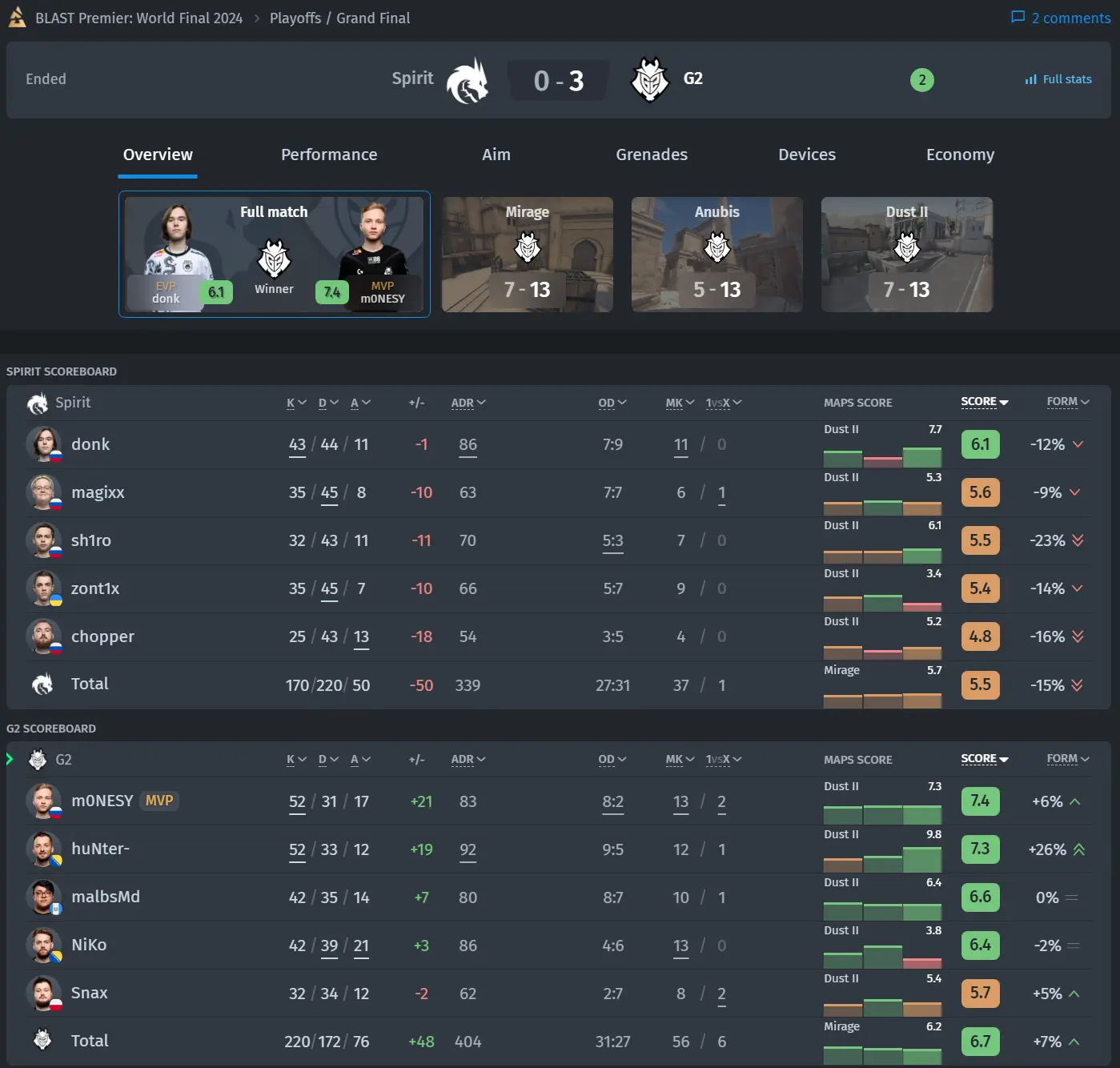Click the green badge showing 2
Screen dimensions: 1120x1068
point(921,79)
